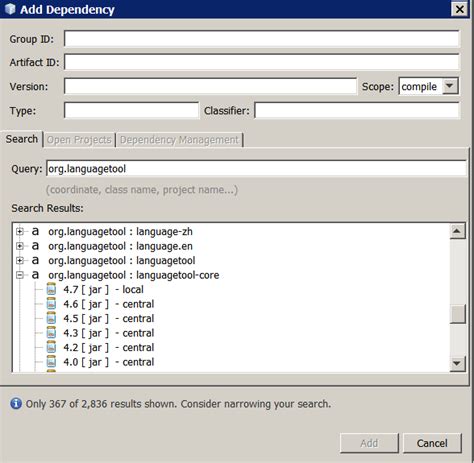Click the Version input field
474x463 pixels.
[210, 86]
